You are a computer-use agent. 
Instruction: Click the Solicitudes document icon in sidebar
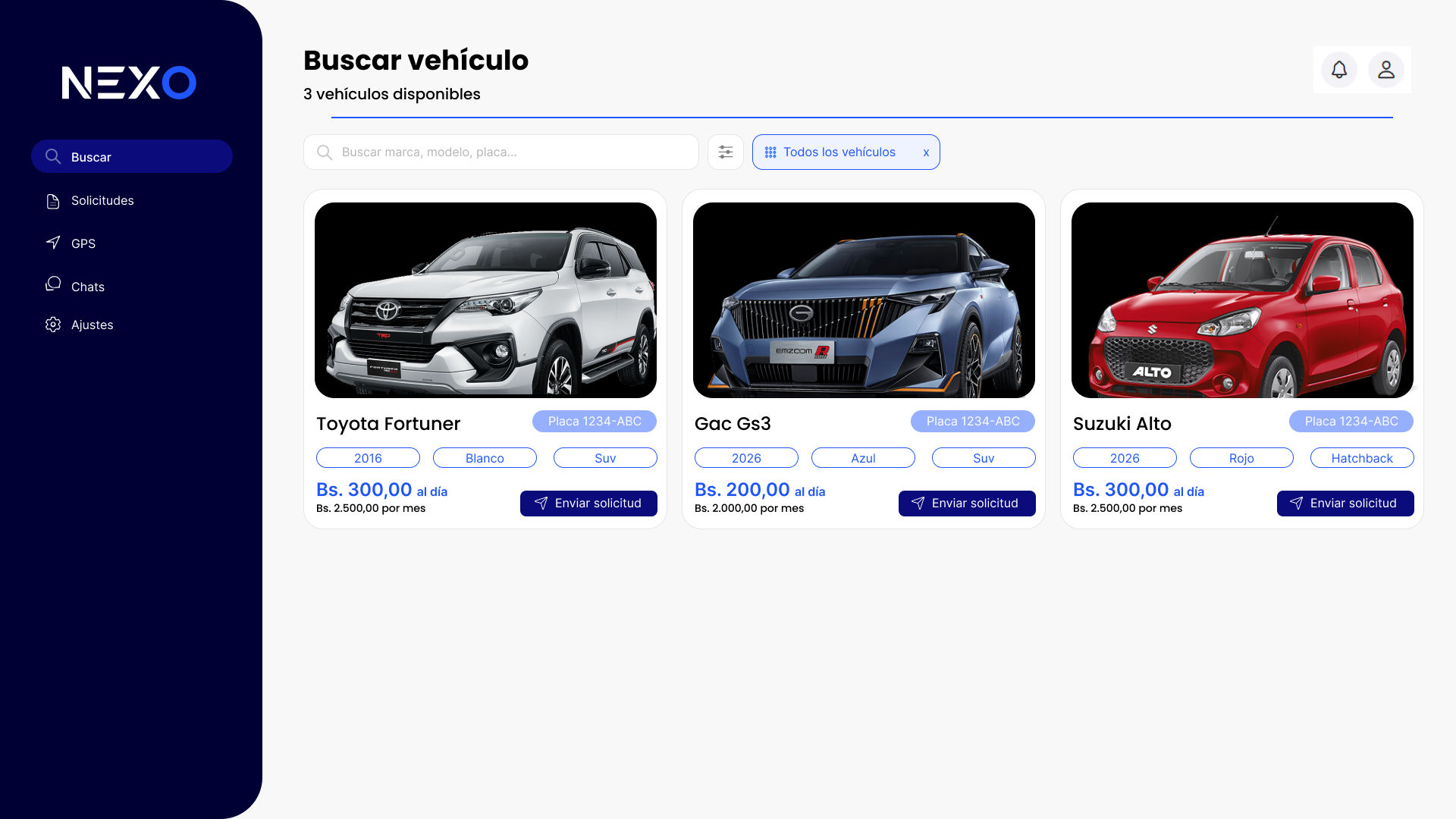point(53,201)
